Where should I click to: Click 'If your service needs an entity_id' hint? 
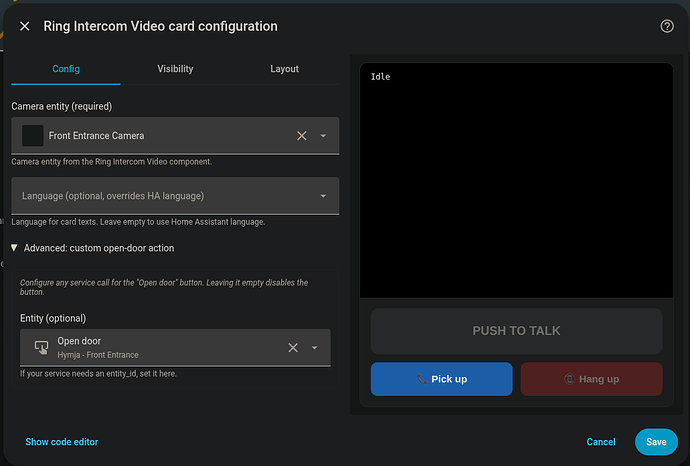[x=99, y=374]
